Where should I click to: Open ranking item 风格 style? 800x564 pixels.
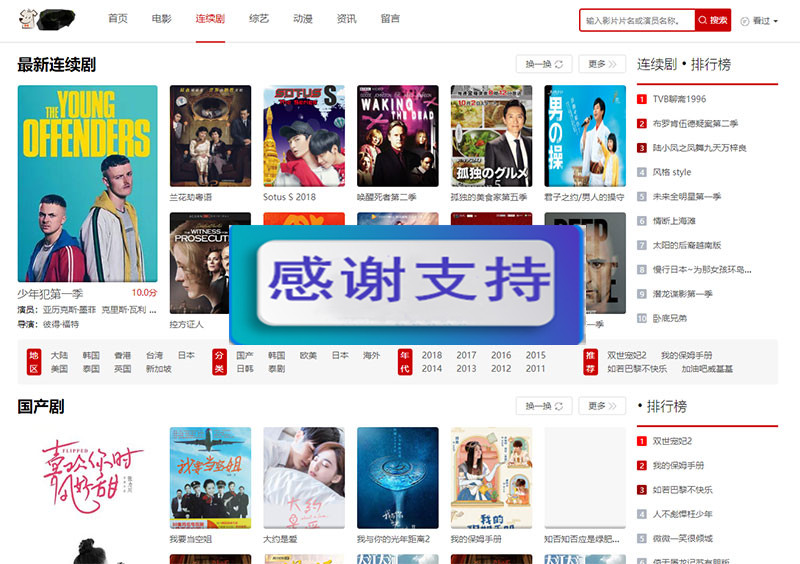(672, 172)
